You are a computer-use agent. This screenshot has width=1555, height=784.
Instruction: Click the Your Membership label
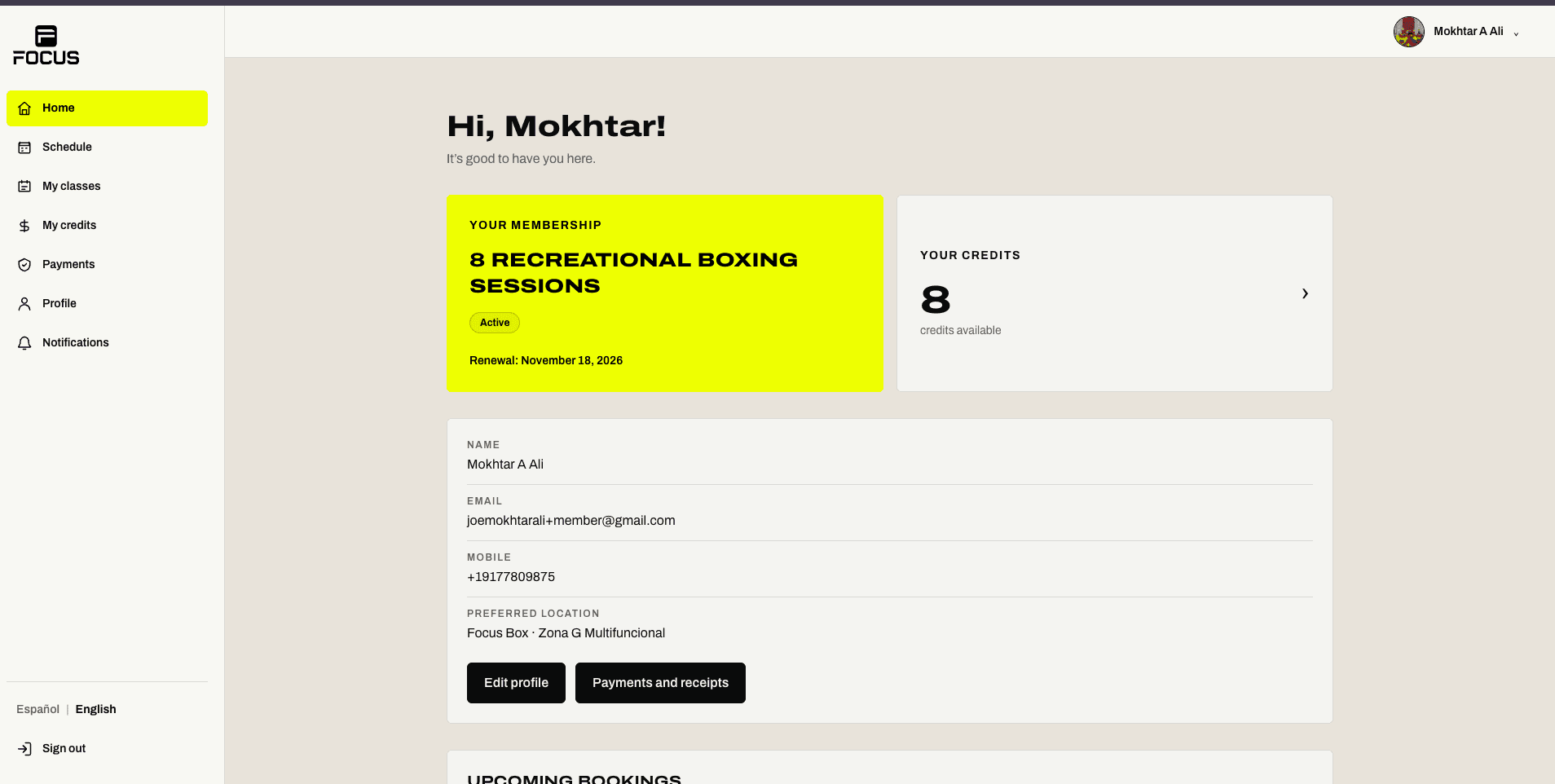click(x=535, y=225)
